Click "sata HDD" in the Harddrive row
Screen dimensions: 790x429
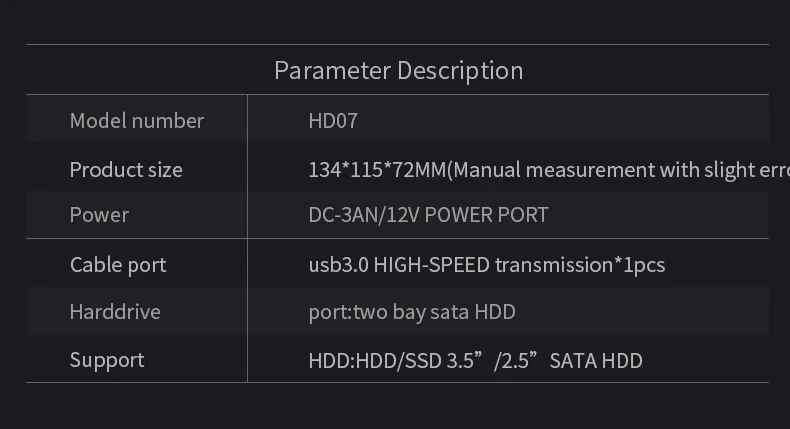pos(472,312)
